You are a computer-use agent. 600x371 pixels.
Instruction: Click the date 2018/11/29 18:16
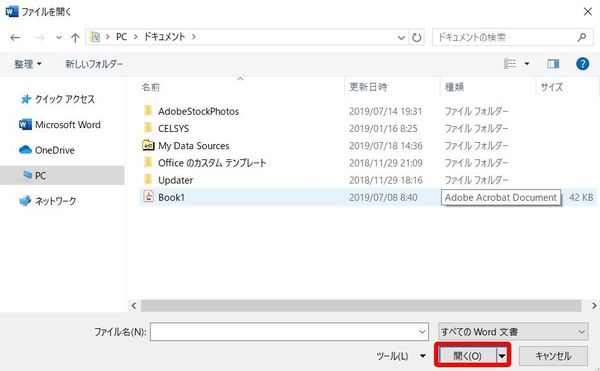386,180
